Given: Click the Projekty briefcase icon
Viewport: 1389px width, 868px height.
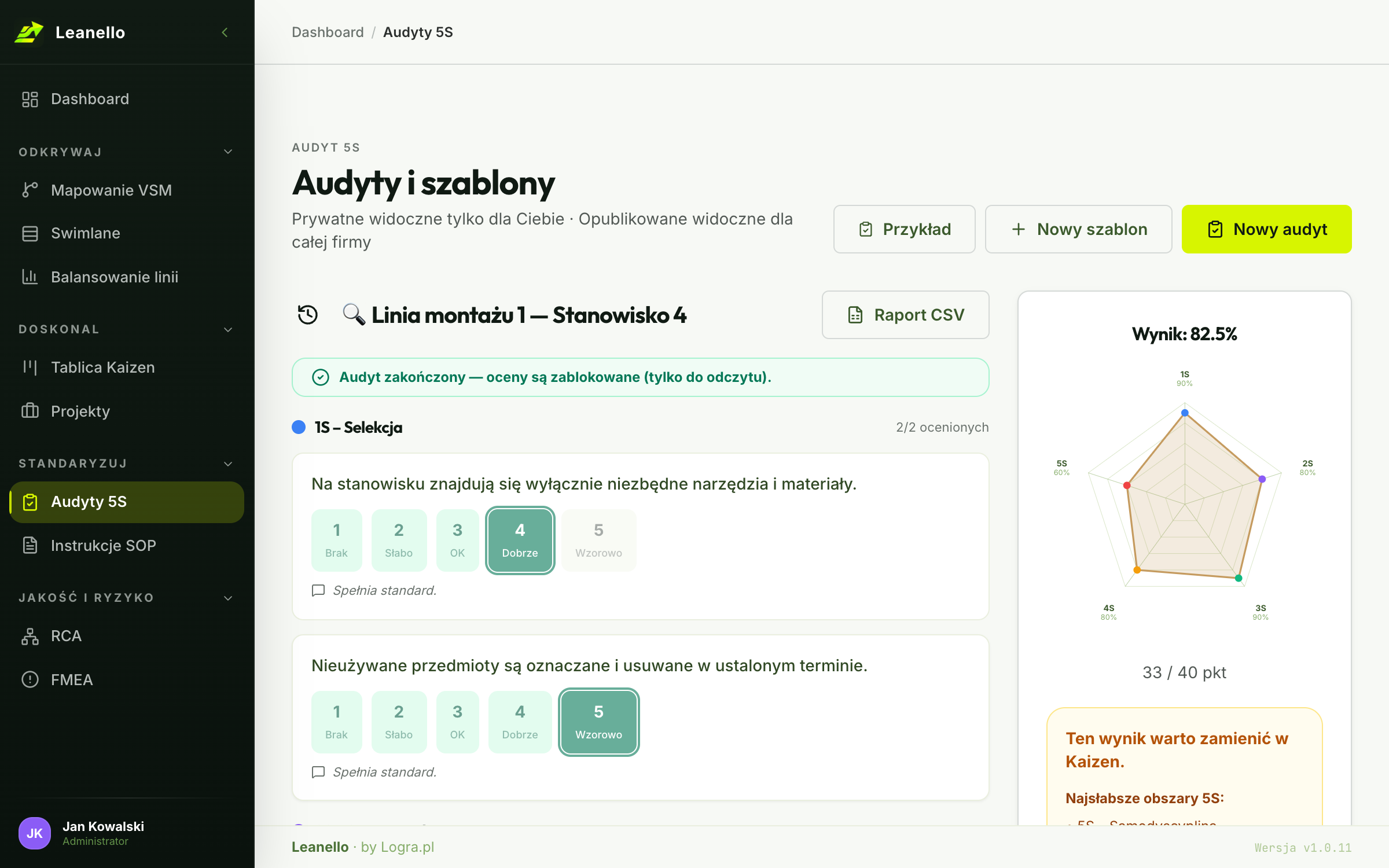Looking at the screenshot, I should pos(30,411).
